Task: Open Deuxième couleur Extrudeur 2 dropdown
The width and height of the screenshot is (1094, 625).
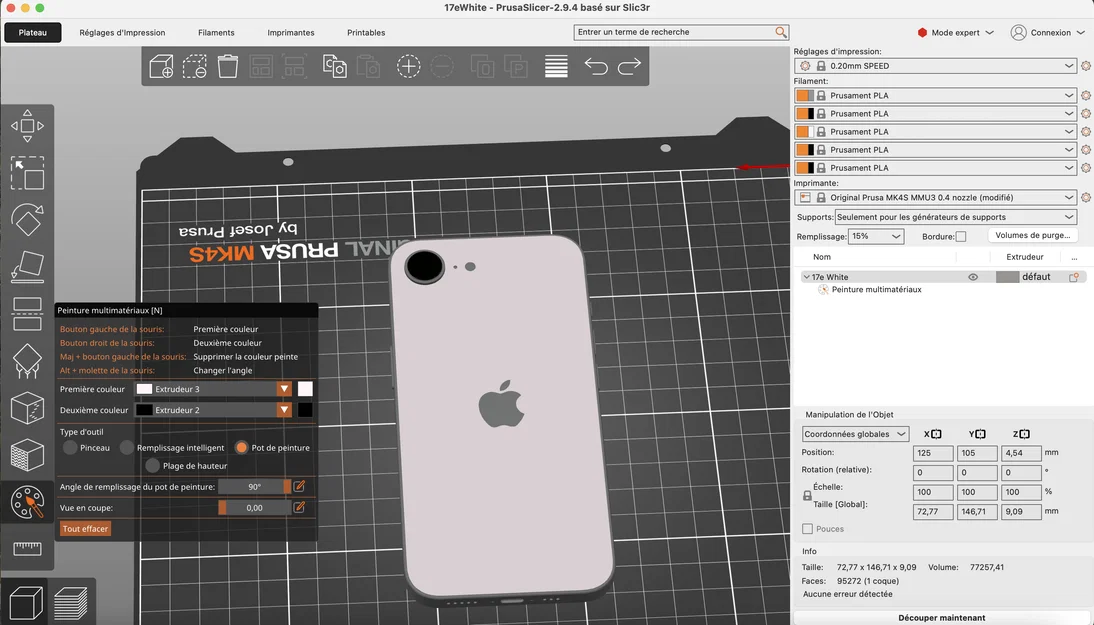Action: [213, 410]
